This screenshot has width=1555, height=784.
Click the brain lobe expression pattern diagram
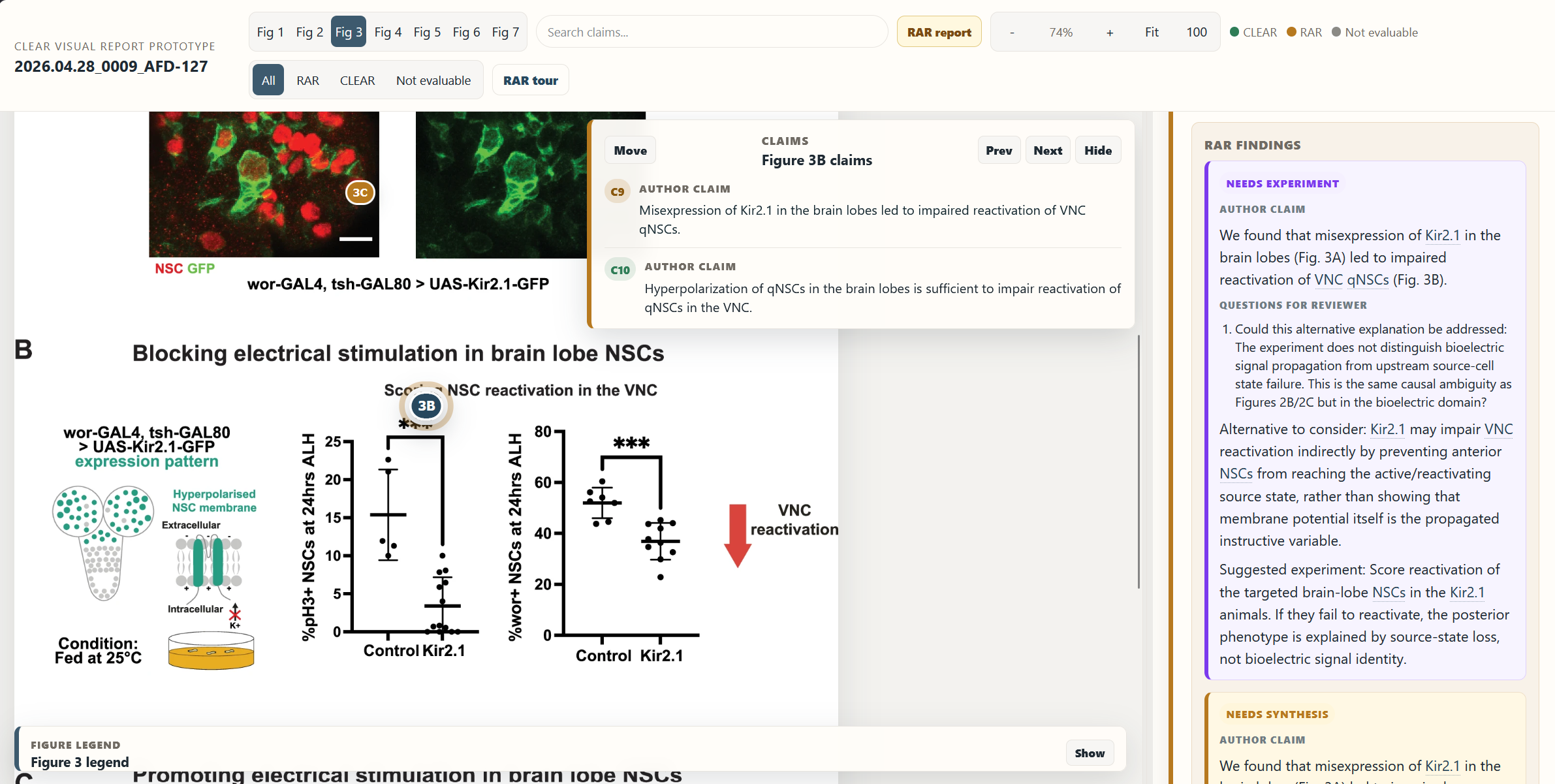tap(103, 542)
